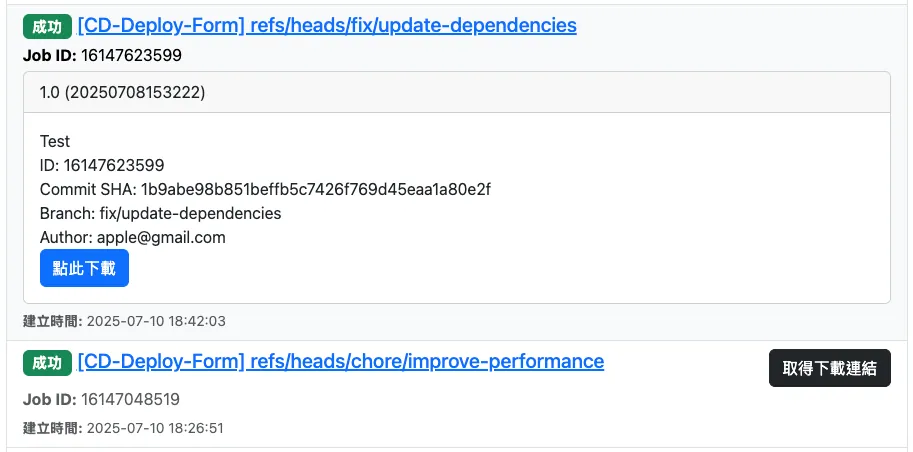Viewport: 913px width, 452px height.
Task: Click the 成功 badge beside improve-performance
Action: click(x=46, y=362)
